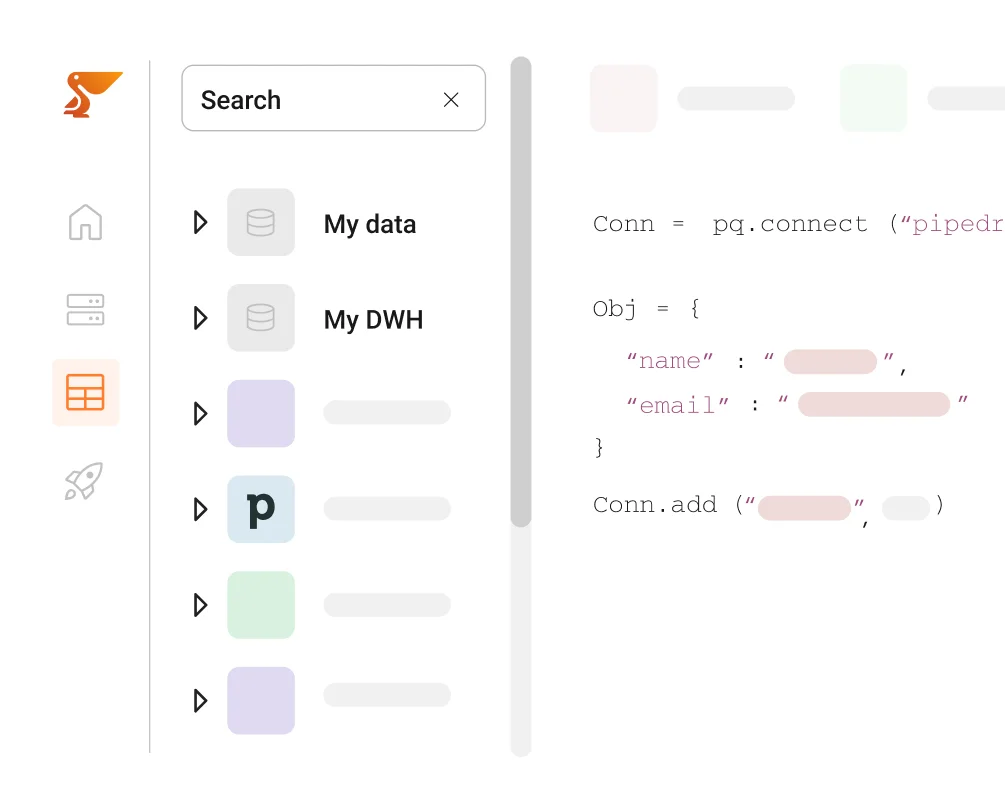The height and width of the screenshot is (802, 1005).
Task: Expand the Pipedrive connector arrow
Action: (200, 509)
